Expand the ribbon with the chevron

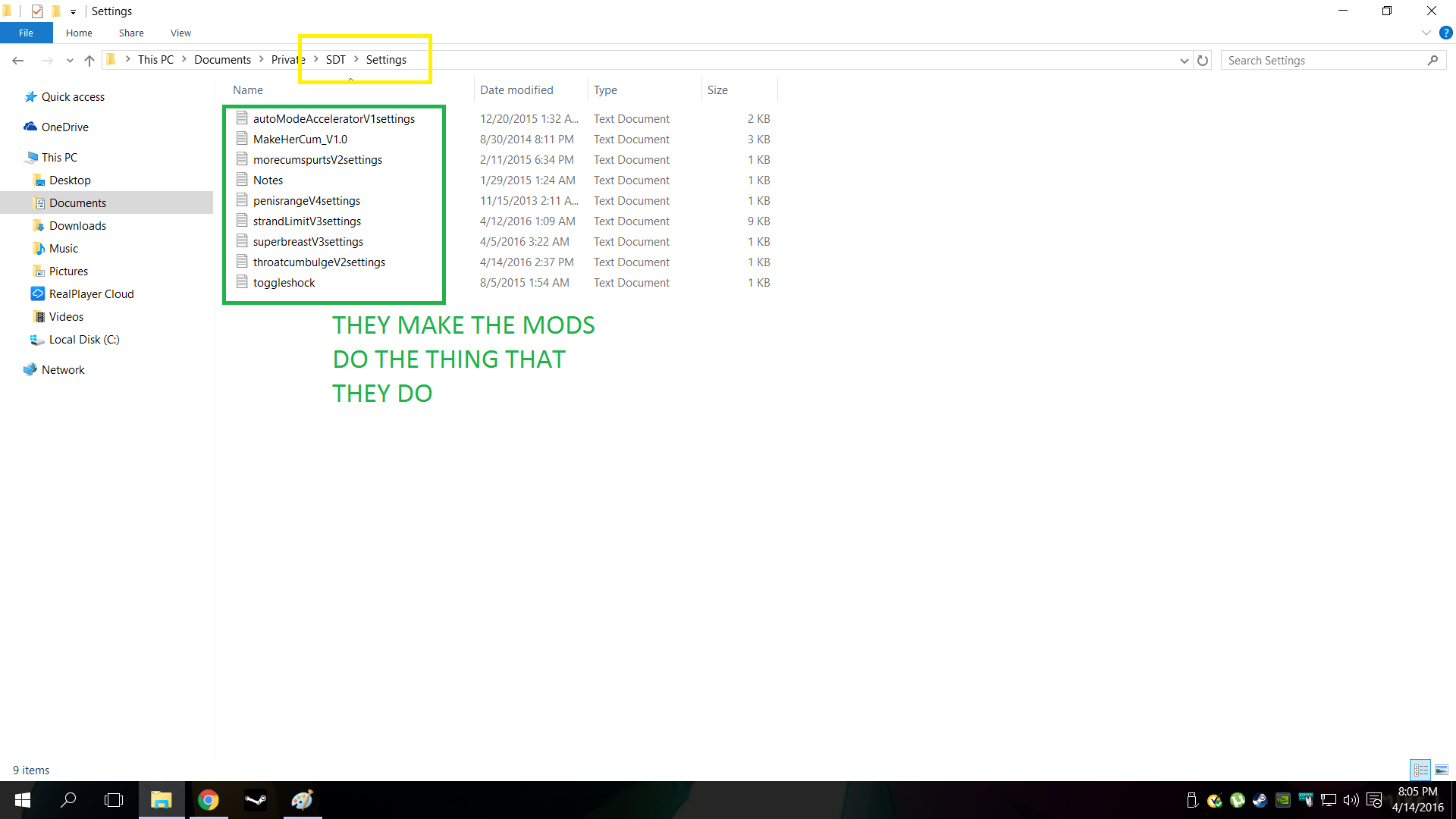pos(1426,33)
